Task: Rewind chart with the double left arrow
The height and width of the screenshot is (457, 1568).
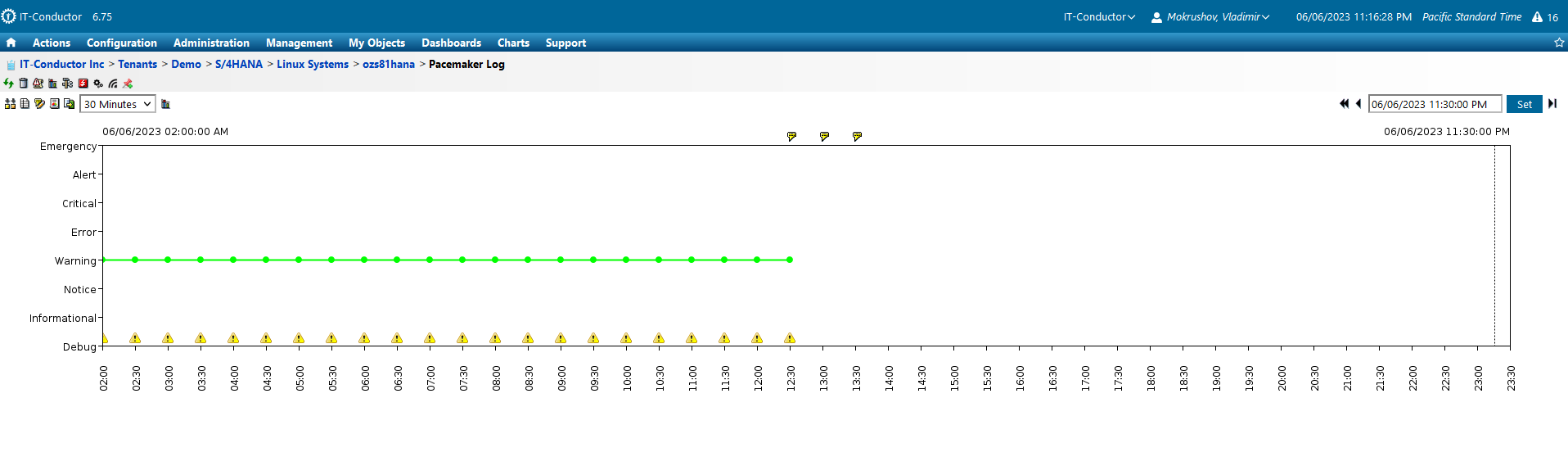Action: pos(1344,104)
